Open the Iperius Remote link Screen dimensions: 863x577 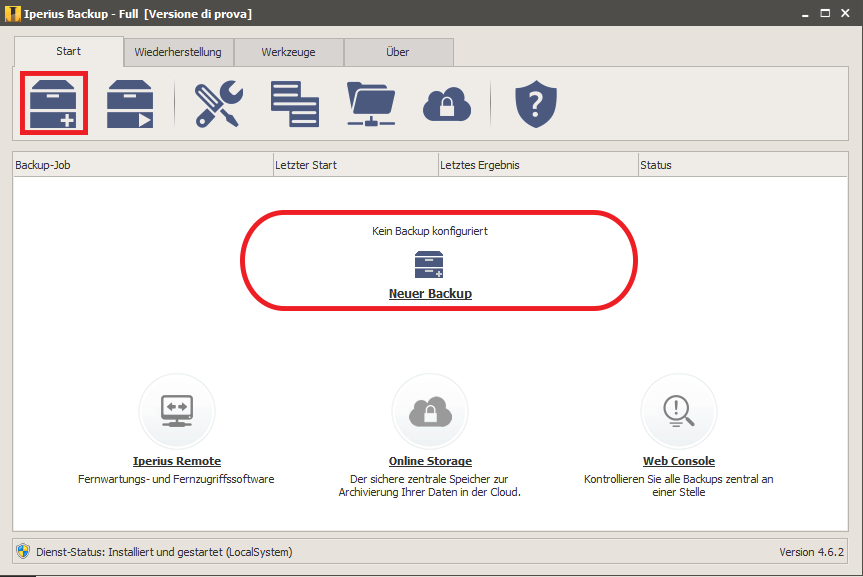pos(177,461)
